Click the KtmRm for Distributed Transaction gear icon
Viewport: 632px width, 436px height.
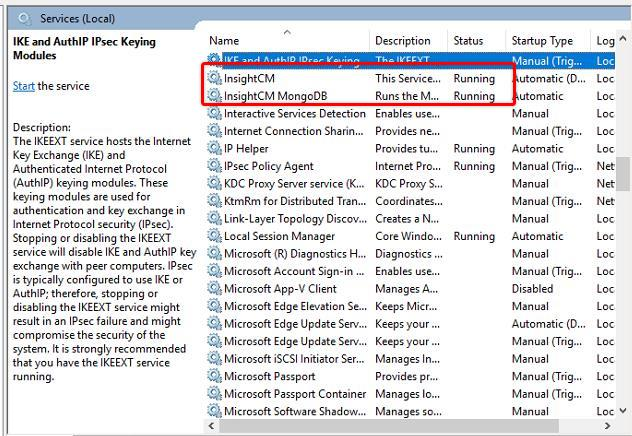[x=214, y=201]
